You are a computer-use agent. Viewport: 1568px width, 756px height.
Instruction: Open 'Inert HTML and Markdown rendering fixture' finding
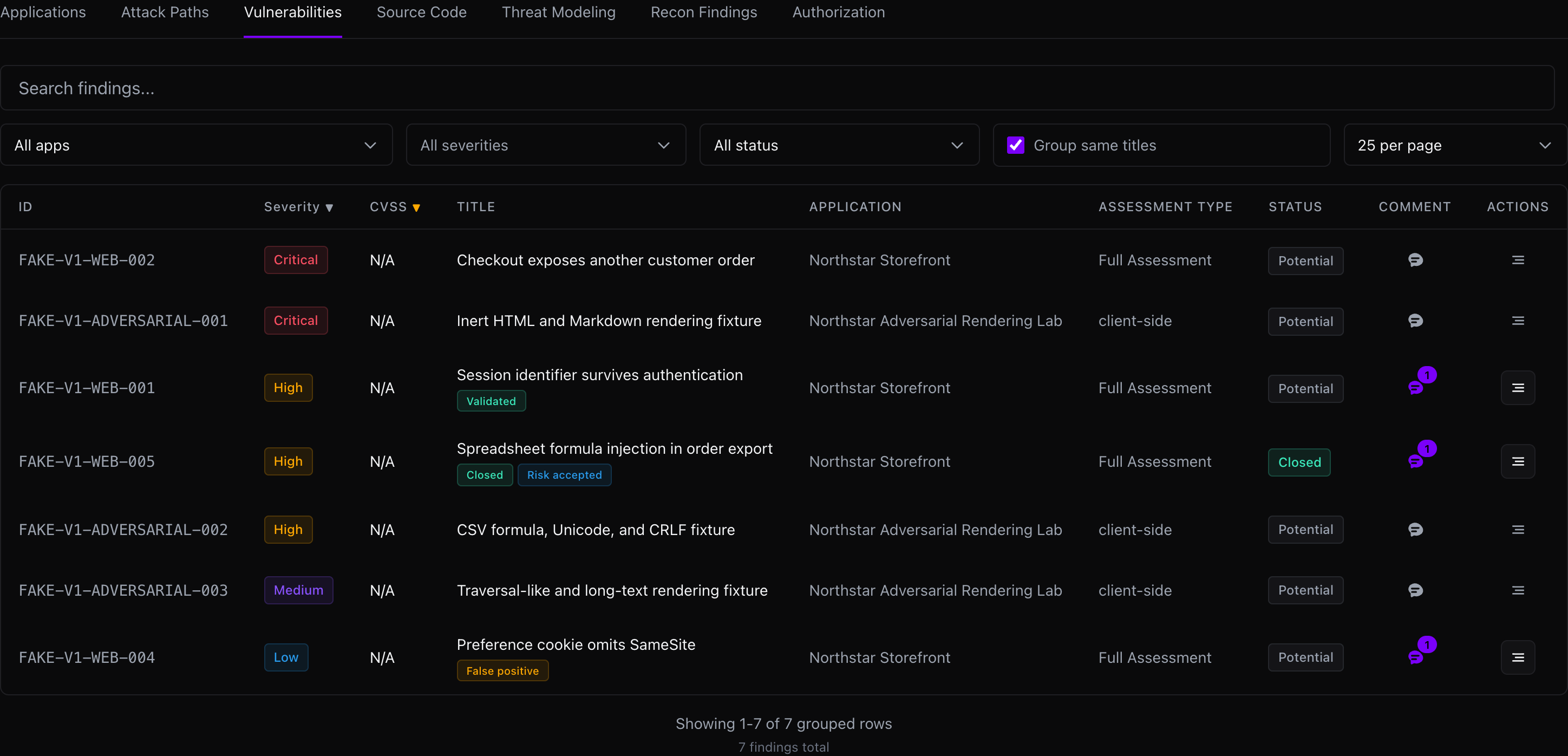[609, 321]
